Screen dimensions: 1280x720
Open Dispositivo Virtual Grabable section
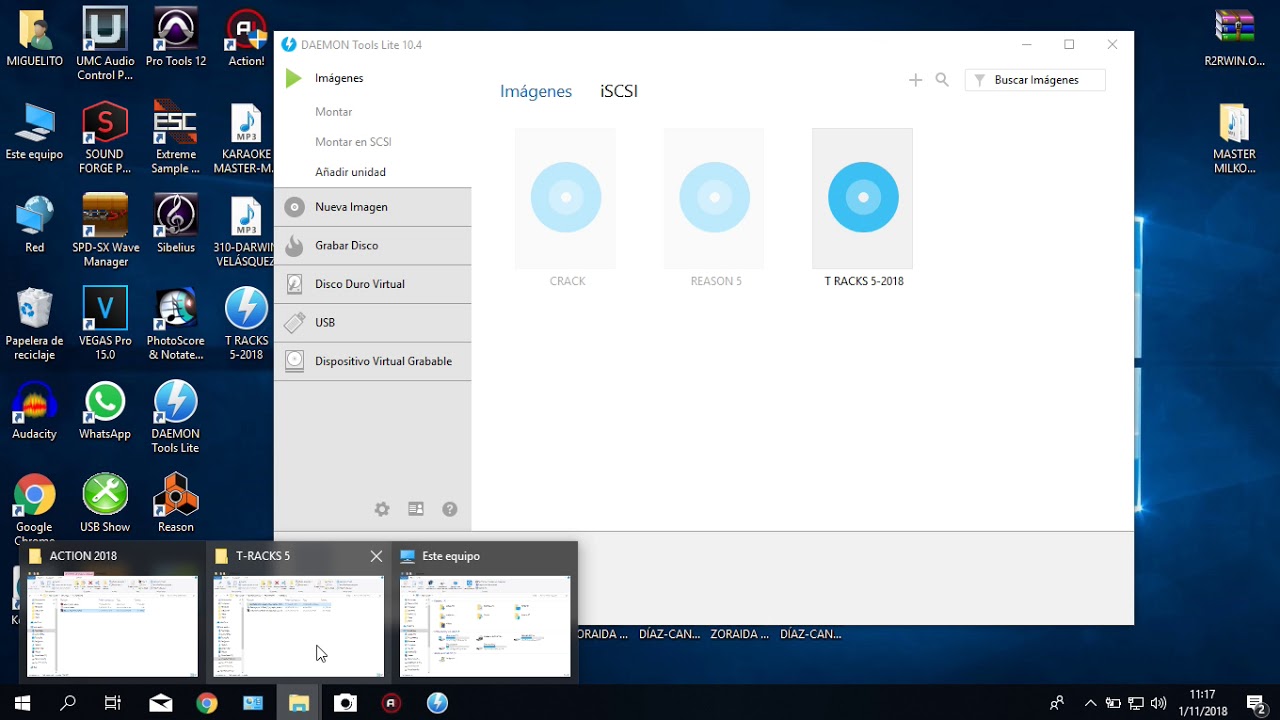tap(373, 361)
